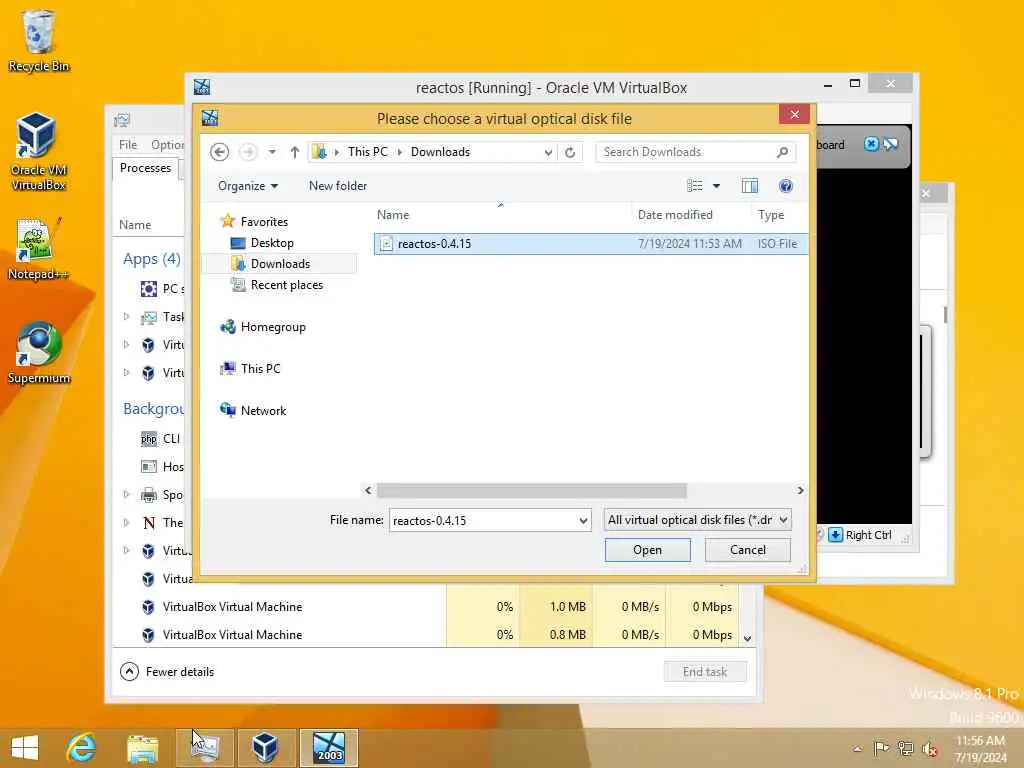The height and width of the screenshot is (768, 1024).
Task: Click the Windows Start button
Action: tap(25, 748)
